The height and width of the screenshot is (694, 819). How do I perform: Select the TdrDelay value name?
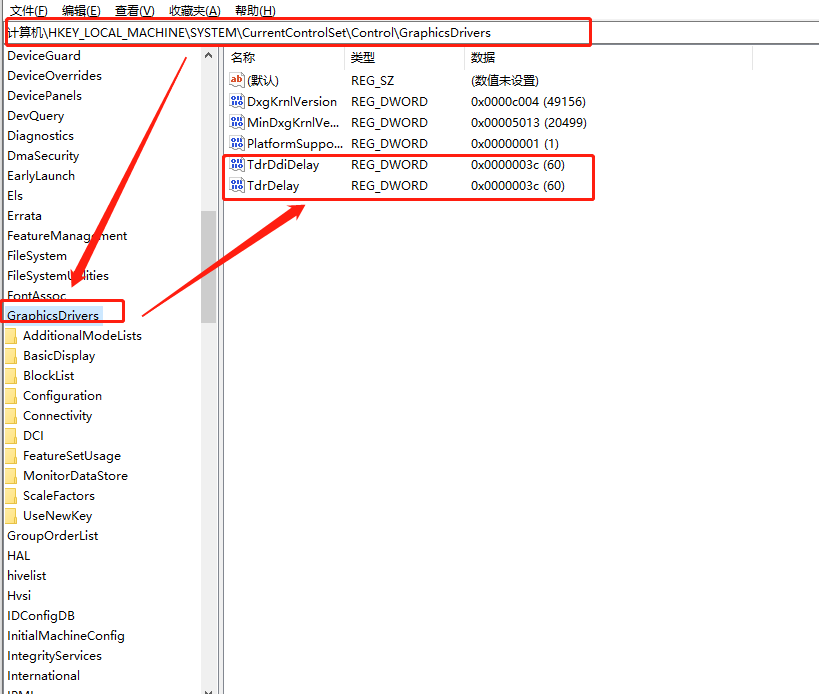point(273,186)
